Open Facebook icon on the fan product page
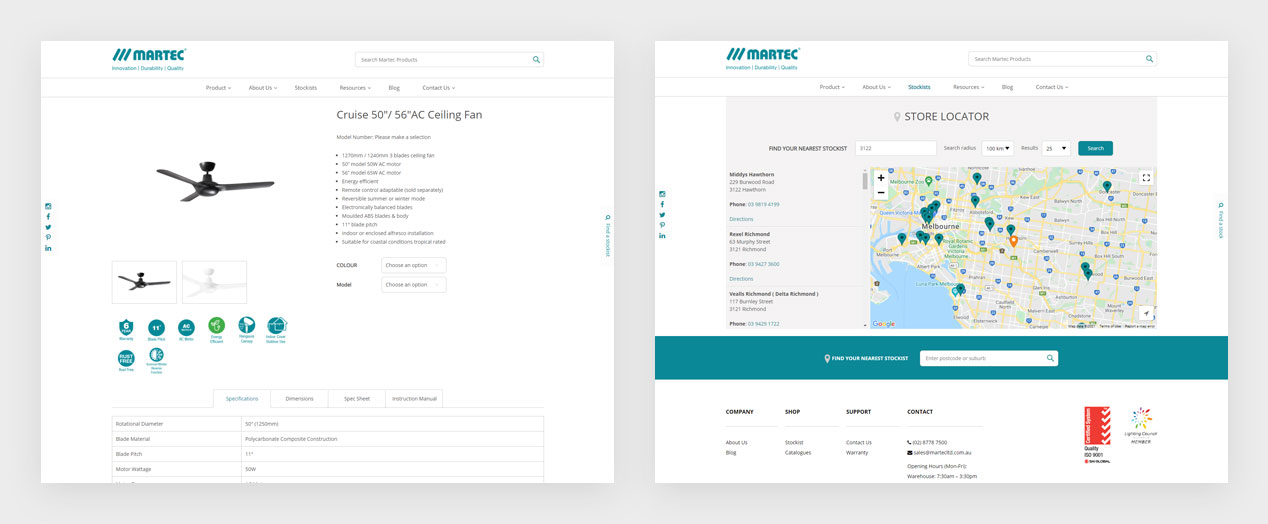This screenshot has height=524, width=1268. click(x=48, y=216)
